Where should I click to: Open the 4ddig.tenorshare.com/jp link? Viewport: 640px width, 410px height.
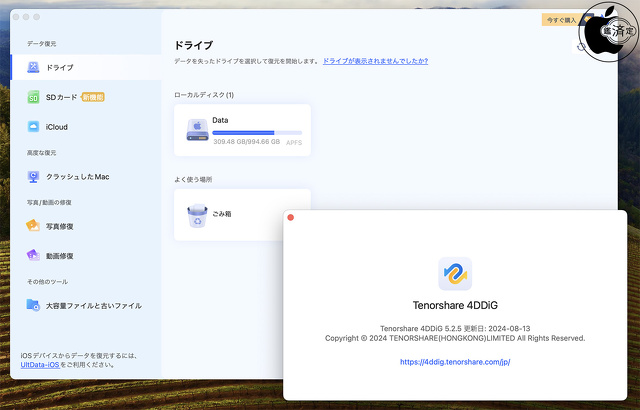455,362
